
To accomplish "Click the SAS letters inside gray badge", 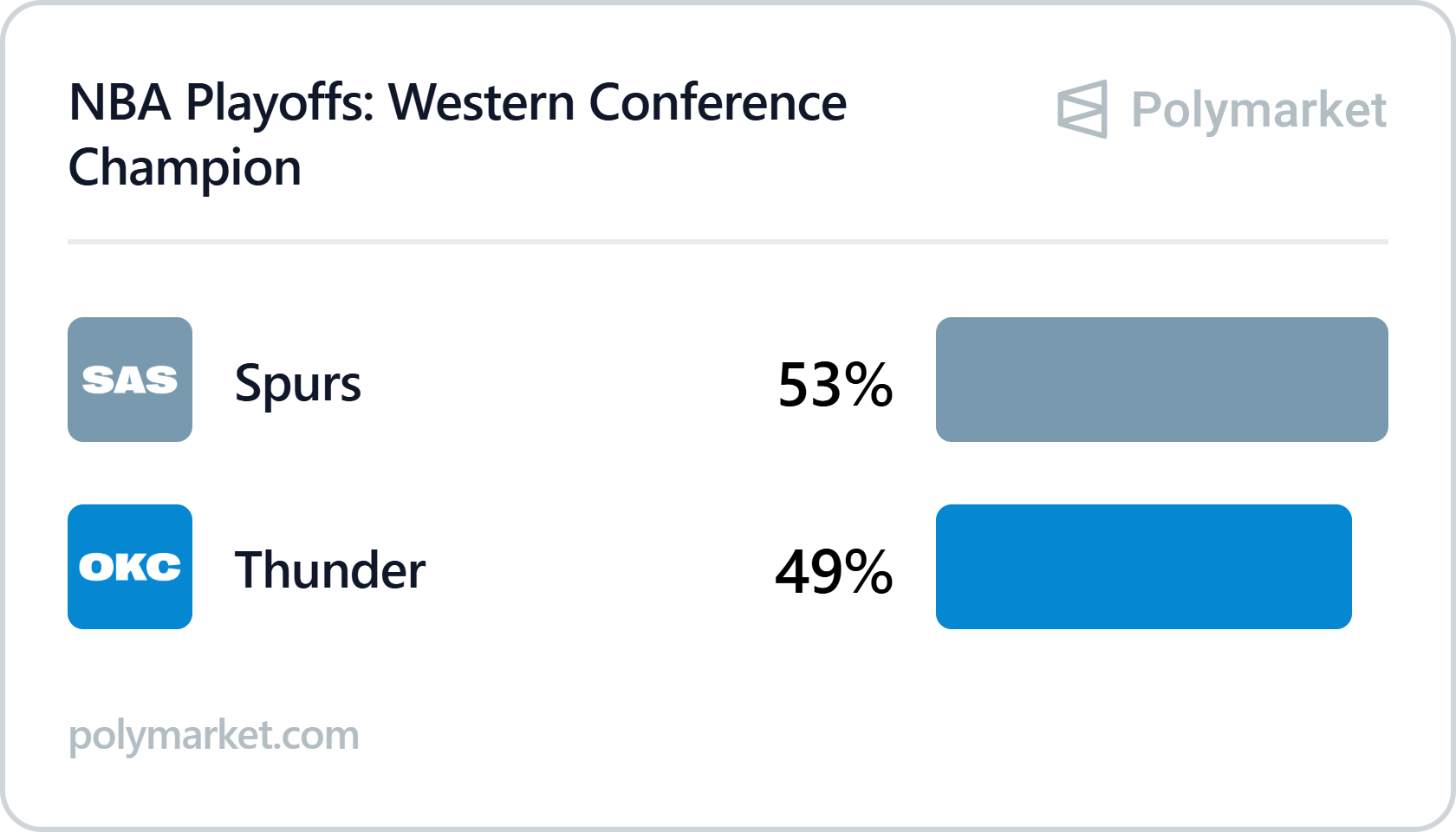I will tap(130, 380).
